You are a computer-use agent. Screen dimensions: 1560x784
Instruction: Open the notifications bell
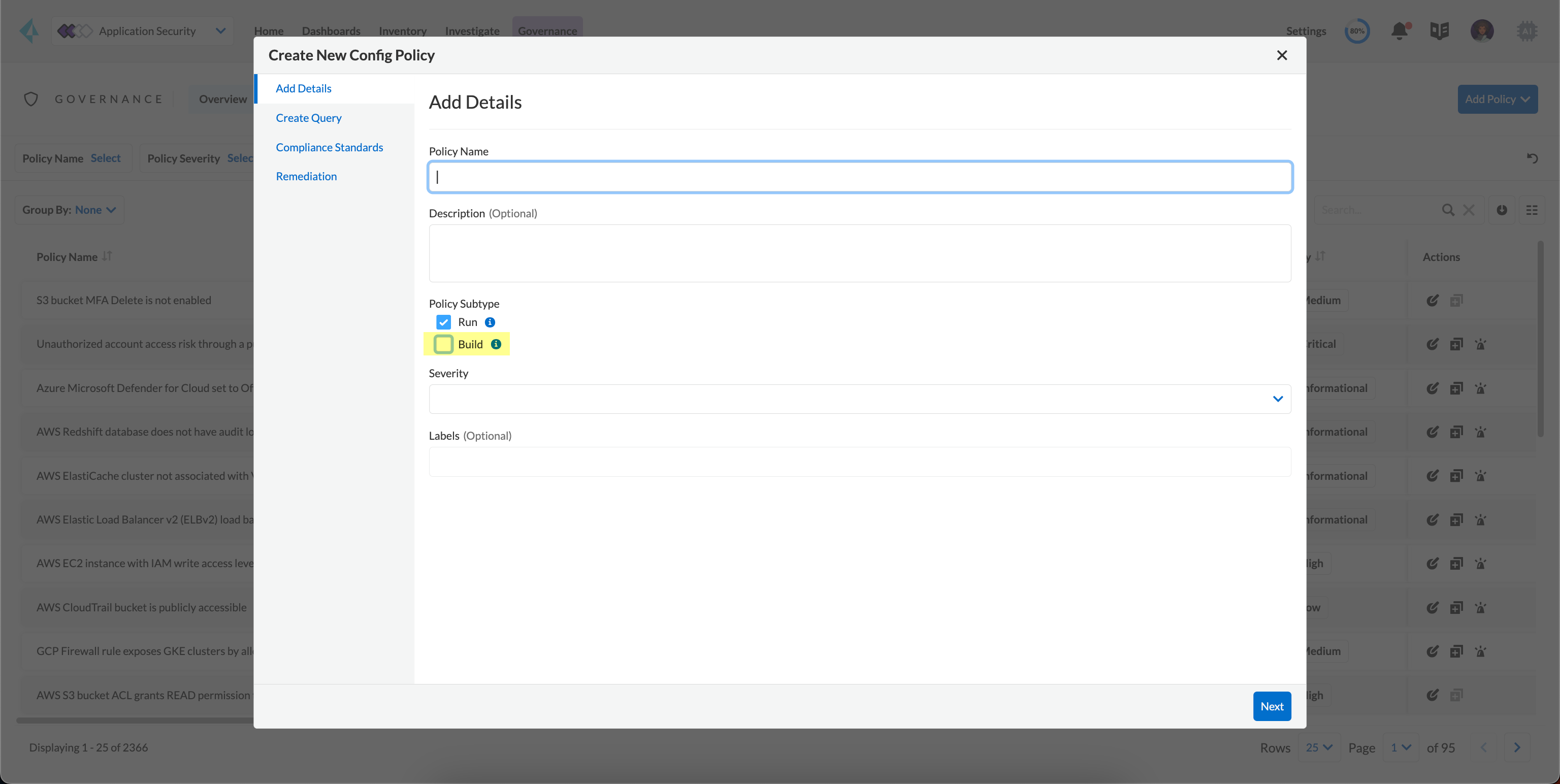(x=1400, y=31)
